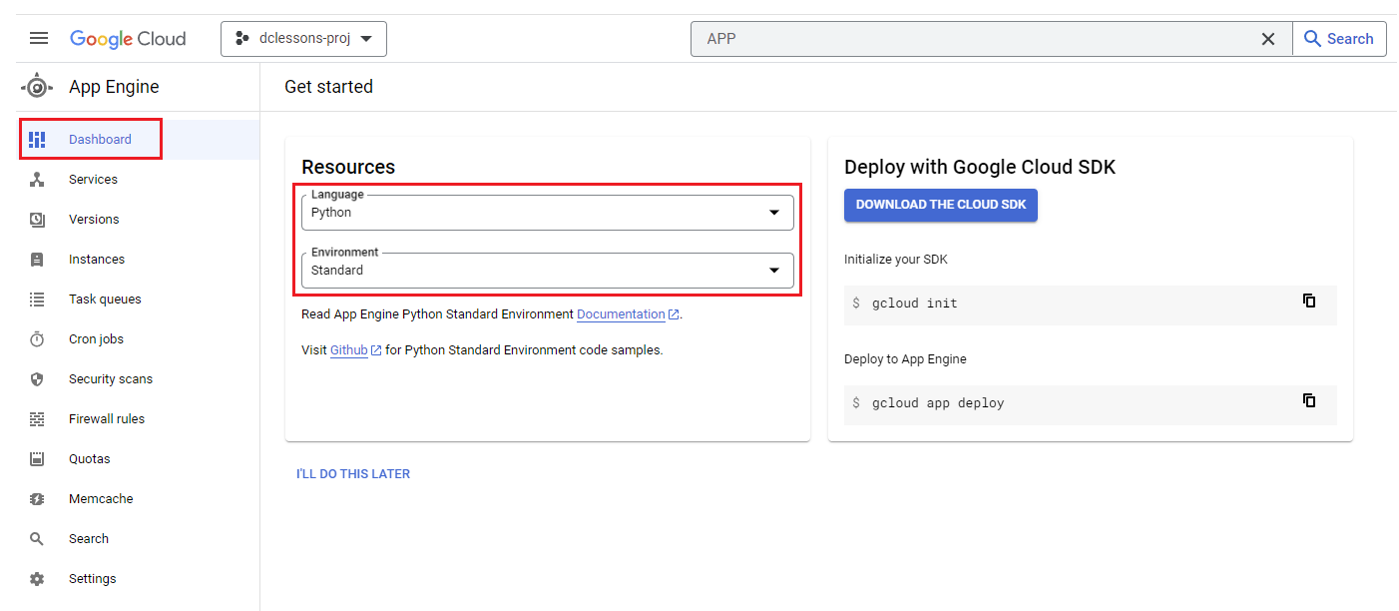The width and height of the screenshot is (1399, 611).
Task: Click the Initialize your SDK label
Action: click(896, 259)
